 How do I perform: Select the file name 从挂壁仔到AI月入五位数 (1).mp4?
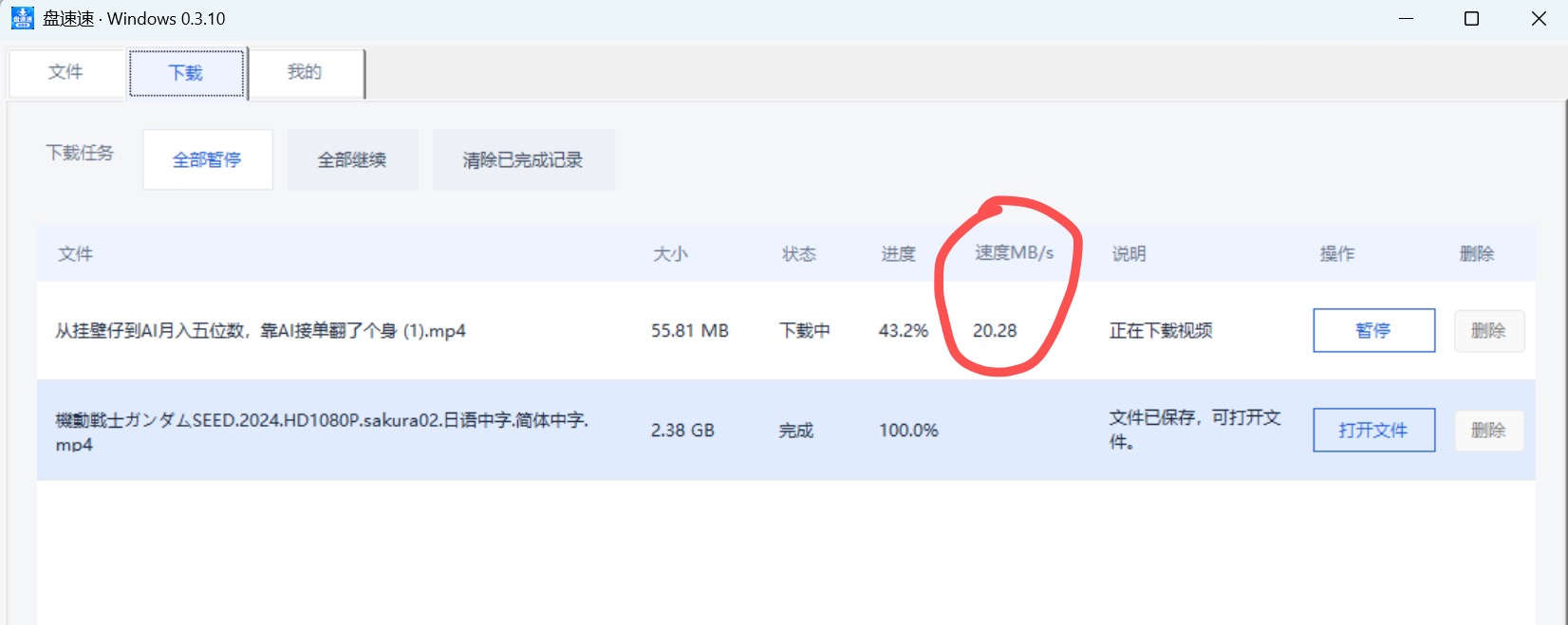260,330
